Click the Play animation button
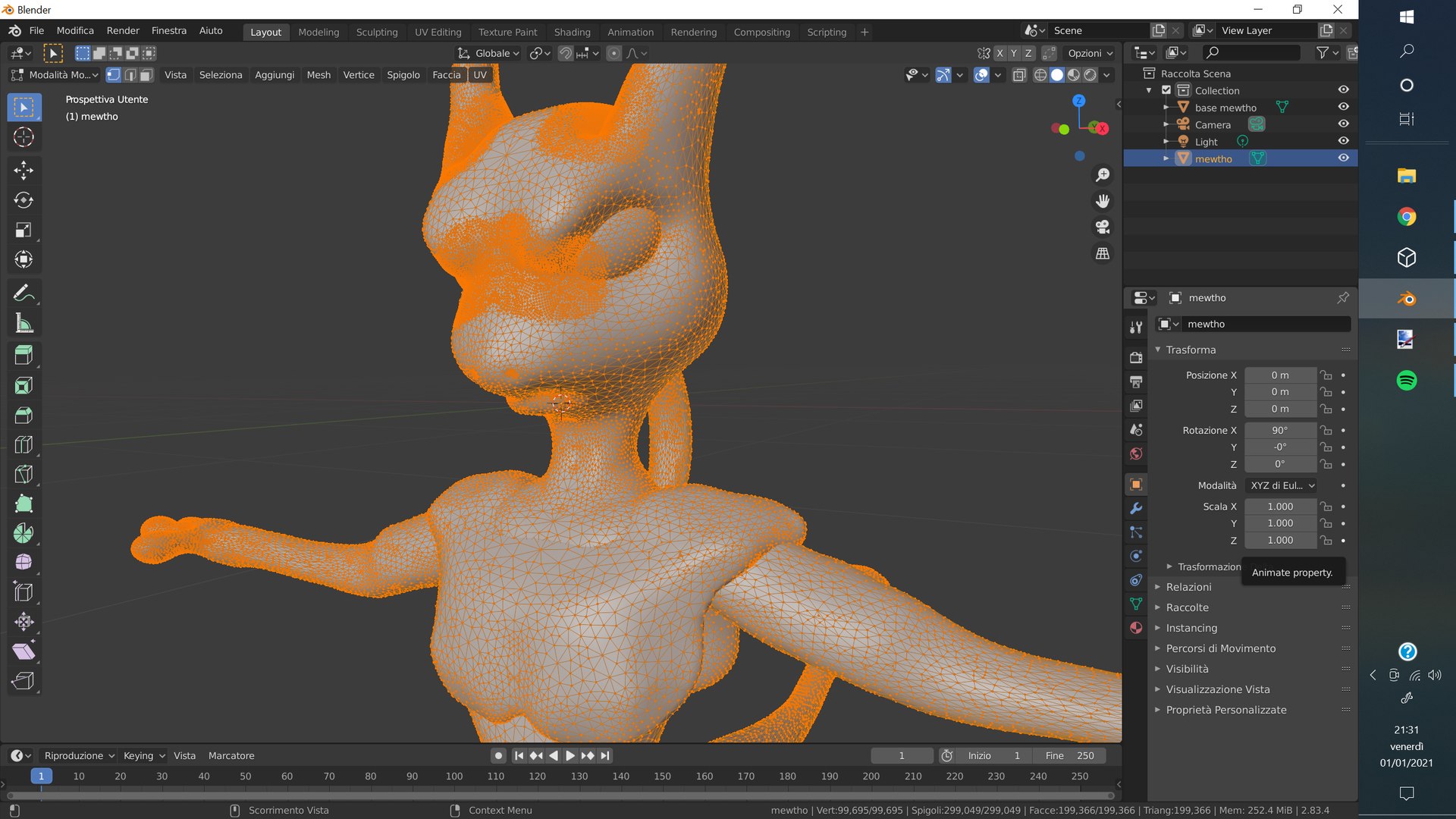Viewport: 1456px width, 819px height. 570,755
